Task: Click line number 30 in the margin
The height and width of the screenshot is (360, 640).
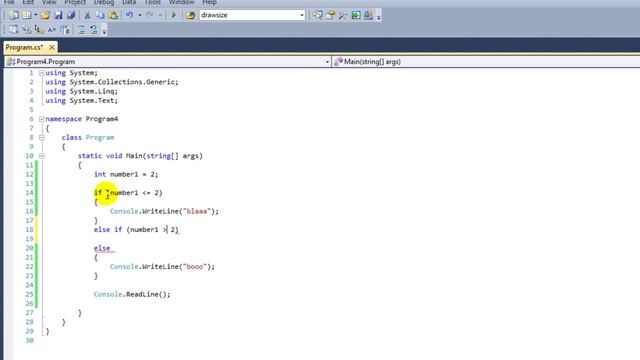Action: pyautogui.click(x=29, y=340)
